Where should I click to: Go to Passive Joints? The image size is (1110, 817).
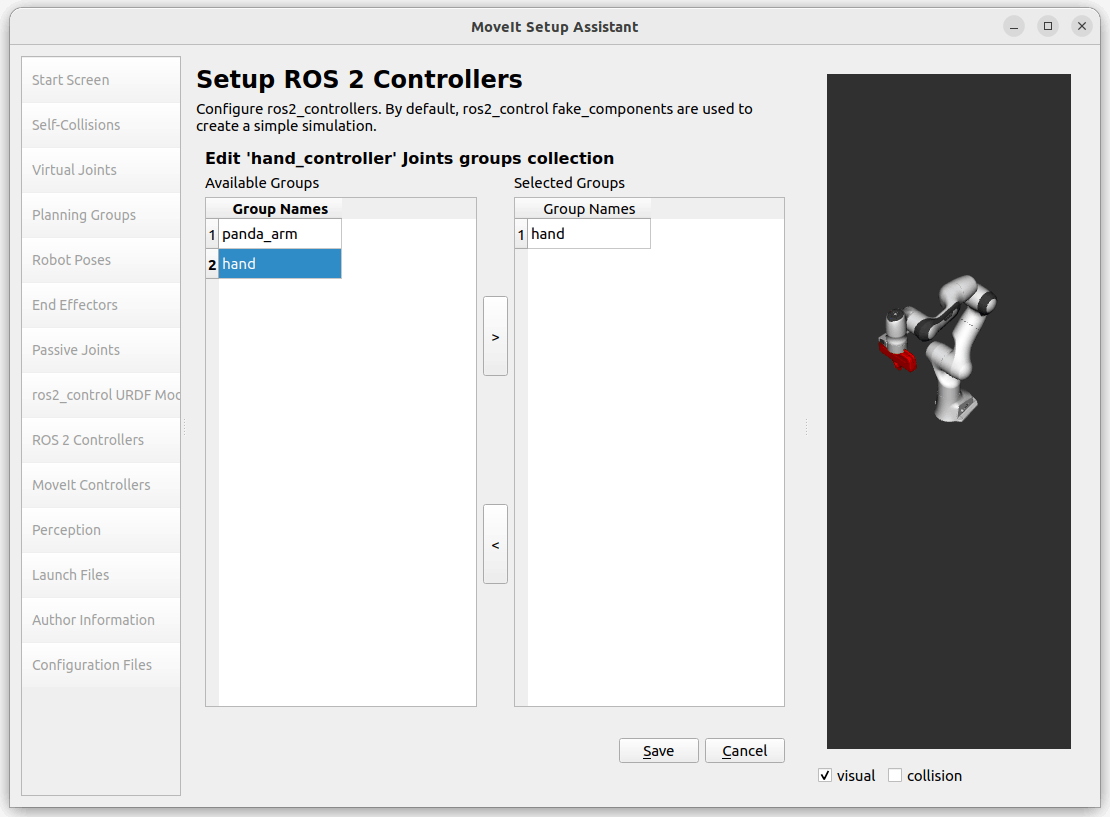tap(101, 350)
